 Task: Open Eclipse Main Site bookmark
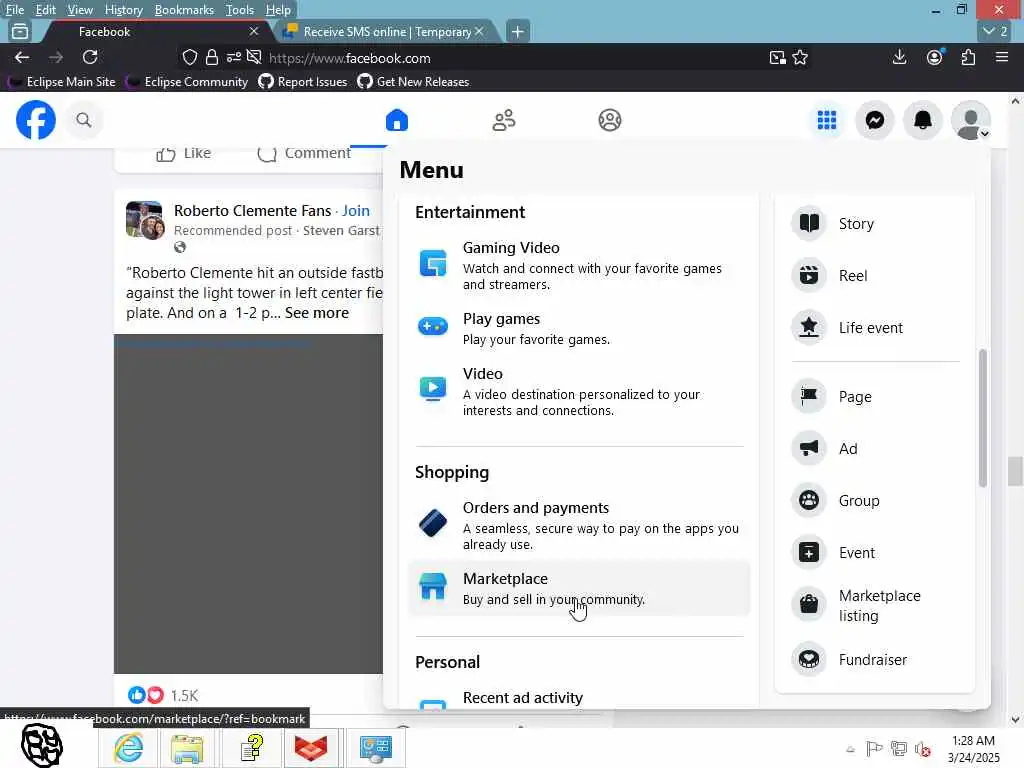(63, 82)
